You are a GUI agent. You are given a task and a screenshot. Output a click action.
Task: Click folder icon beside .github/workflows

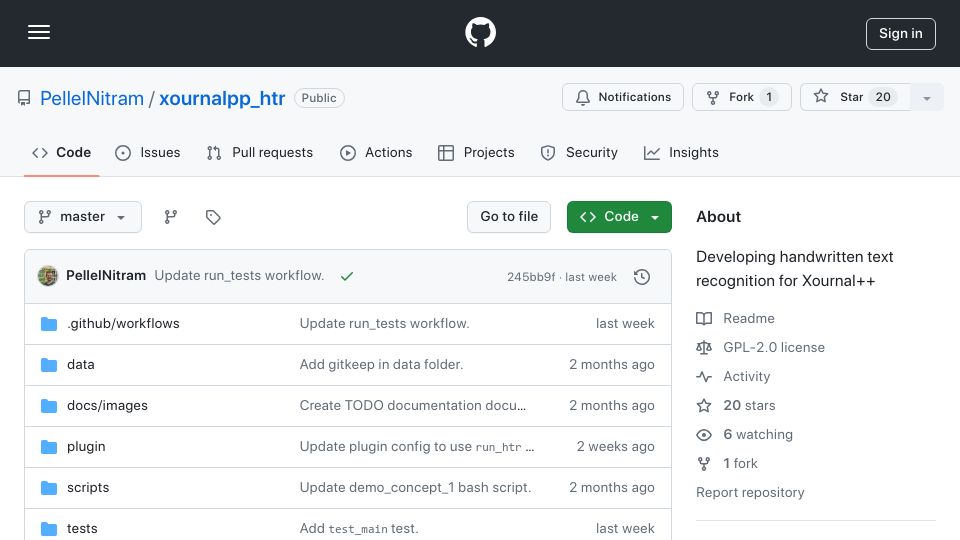click(49, 324)
